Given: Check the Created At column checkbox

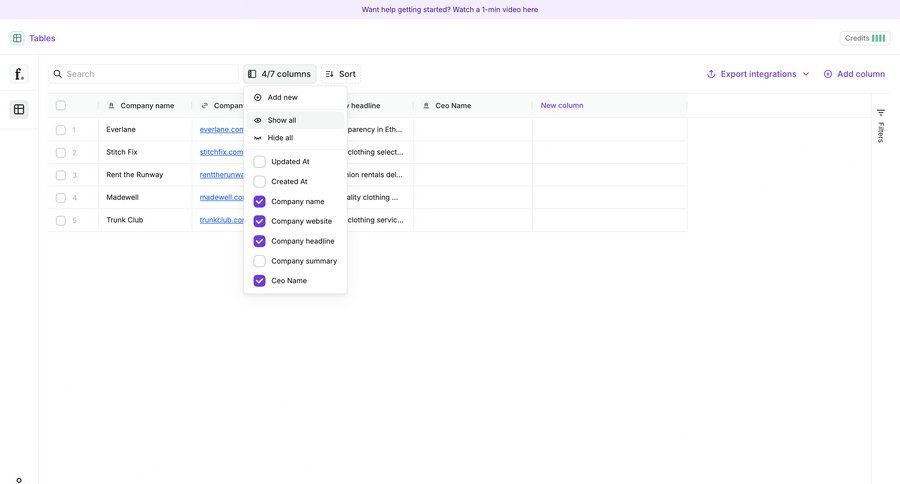Looking at the screenshot, I should tap(259, 181).
